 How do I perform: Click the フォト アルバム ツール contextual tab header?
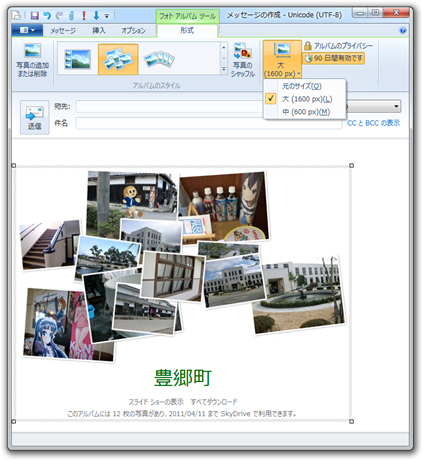coord(187,16)
